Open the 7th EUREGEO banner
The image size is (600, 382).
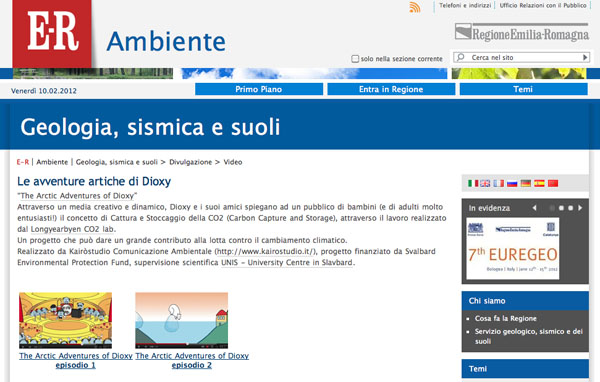click(x=512, y=248)
